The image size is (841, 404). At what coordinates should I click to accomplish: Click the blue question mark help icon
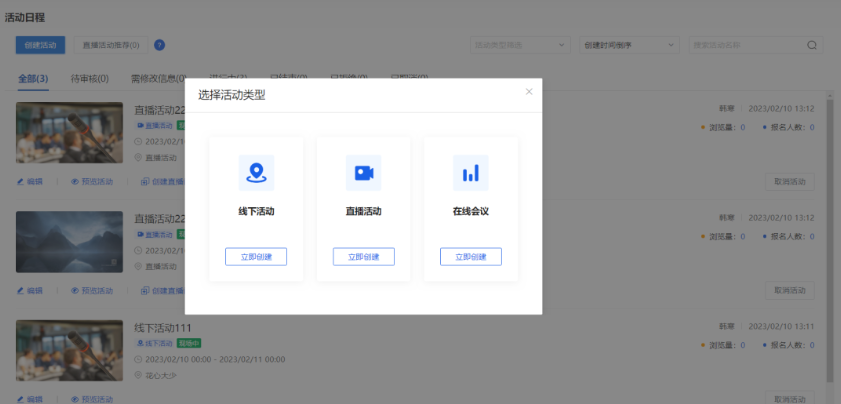[160, 45]
